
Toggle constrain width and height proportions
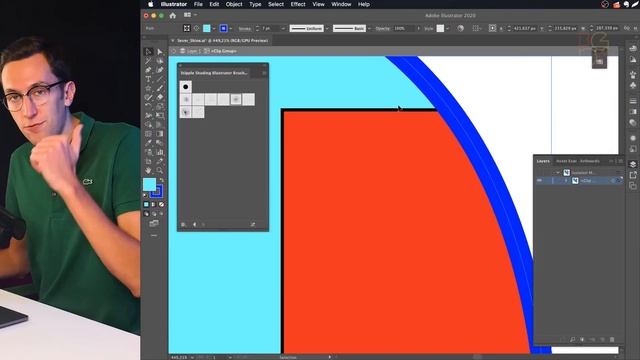[x=627, y=28]
